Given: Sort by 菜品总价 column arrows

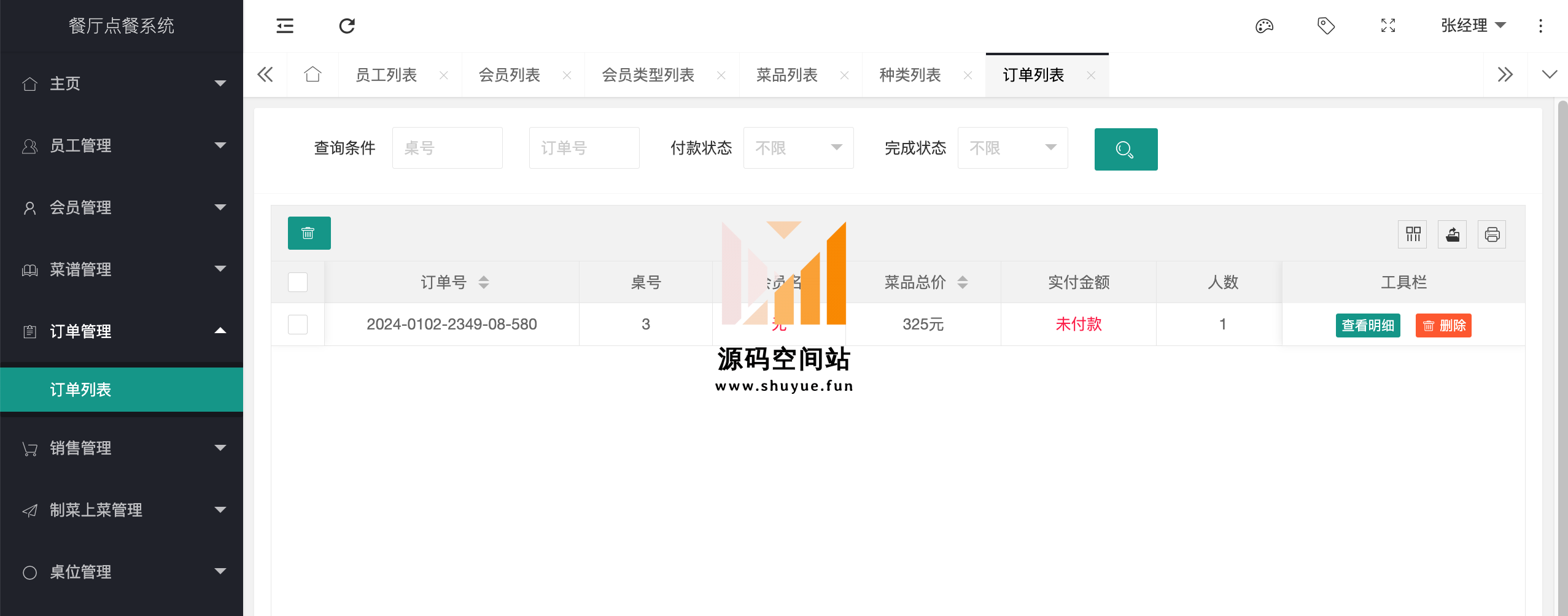Looking at the screenshot, I should pos(963,282).
